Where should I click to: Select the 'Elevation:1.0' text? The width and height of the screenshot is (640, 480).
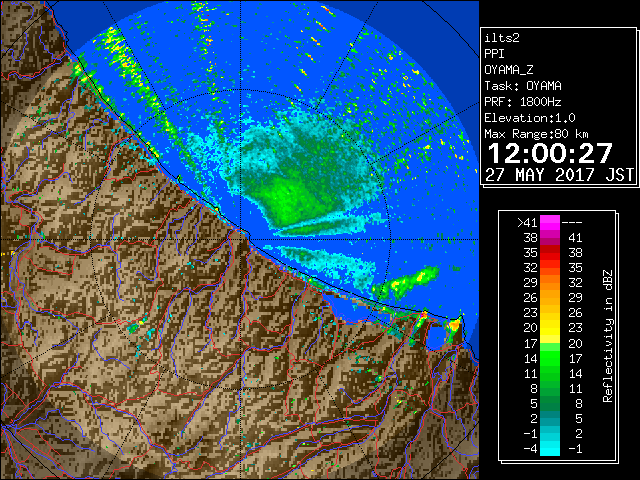(530, 118)
